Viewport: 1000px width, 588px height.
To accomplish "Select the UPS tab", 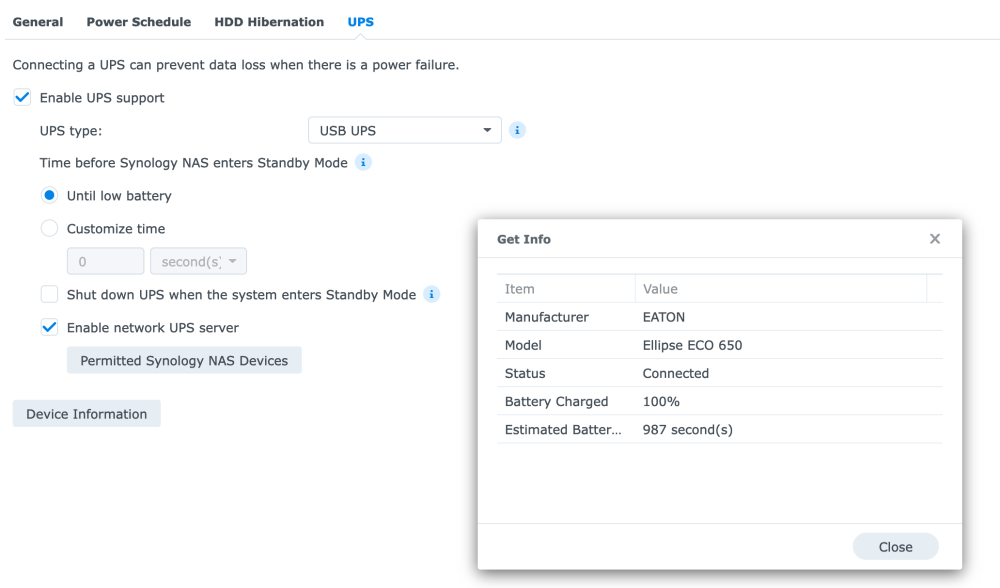I will [360, 22].
